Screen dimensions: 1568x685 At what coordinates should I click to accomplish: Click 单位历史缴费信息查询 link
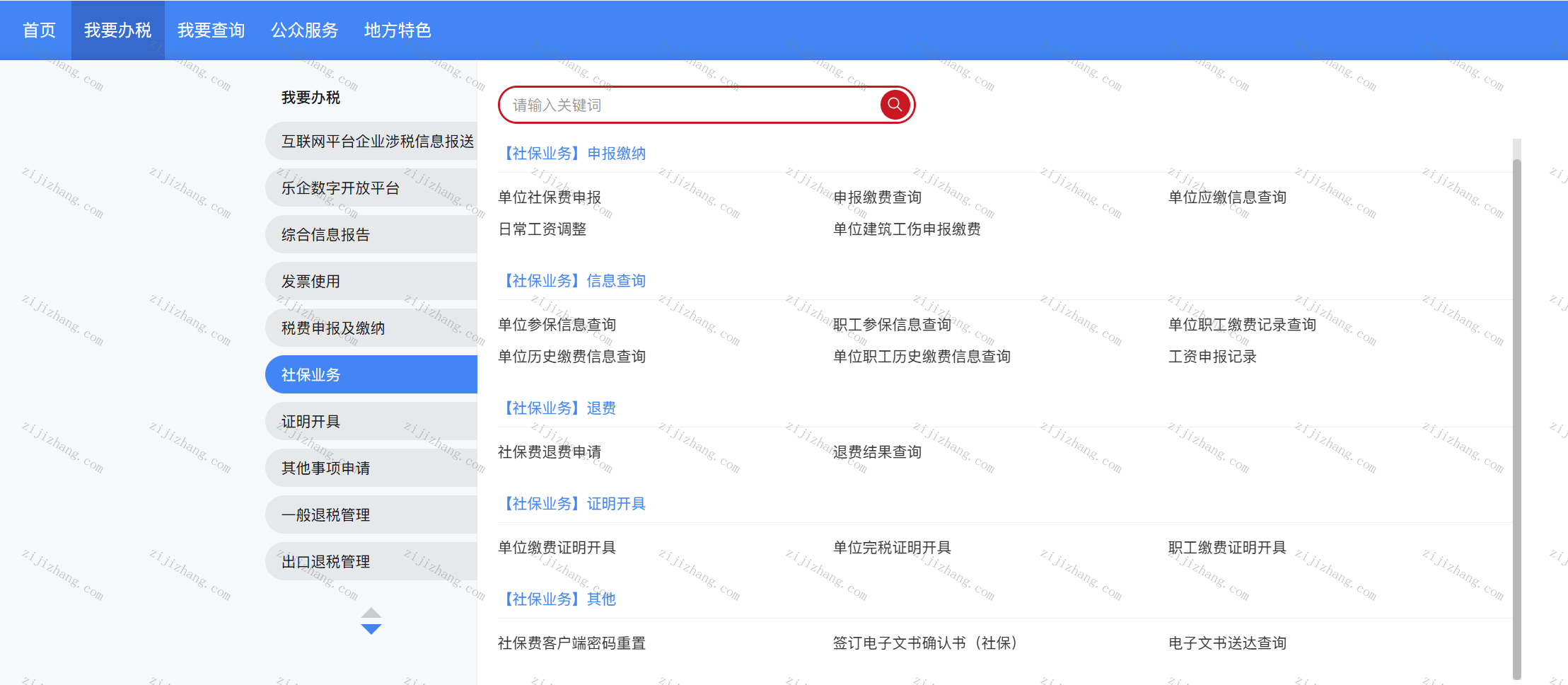(572, 357)
